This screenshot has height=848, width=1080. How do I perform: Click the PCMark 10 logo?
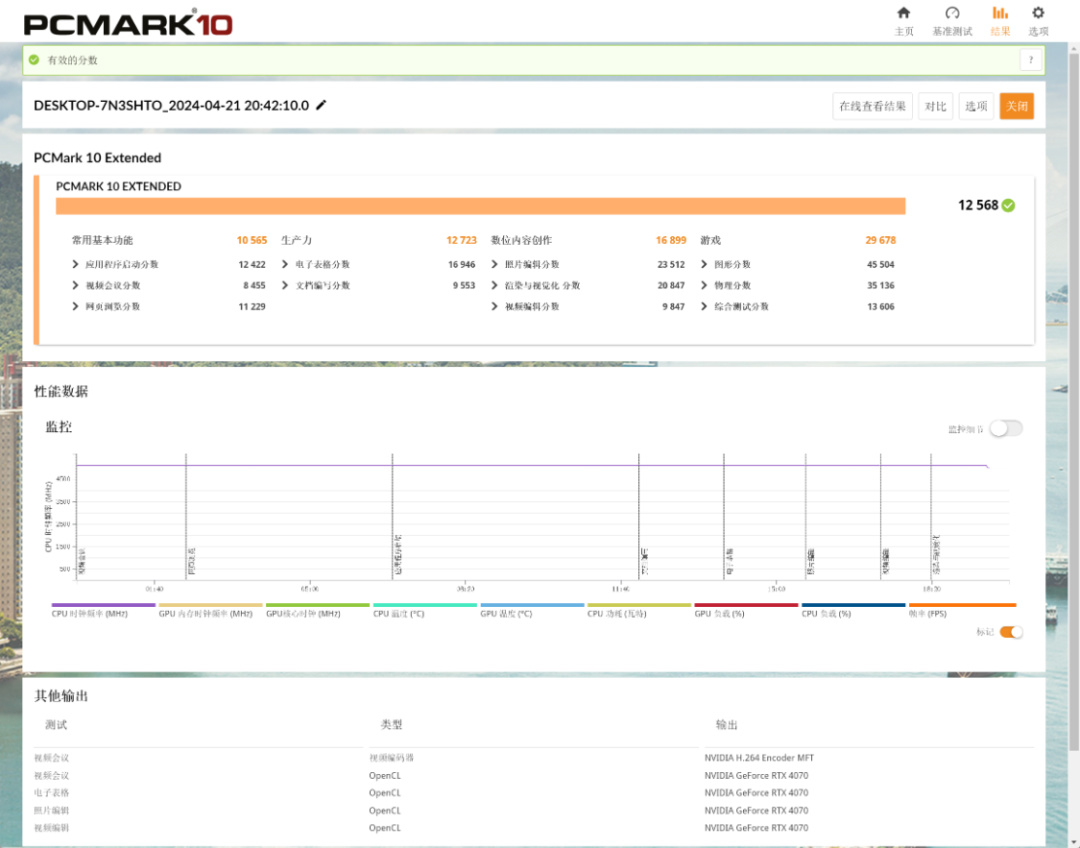(x=128, y=24)
